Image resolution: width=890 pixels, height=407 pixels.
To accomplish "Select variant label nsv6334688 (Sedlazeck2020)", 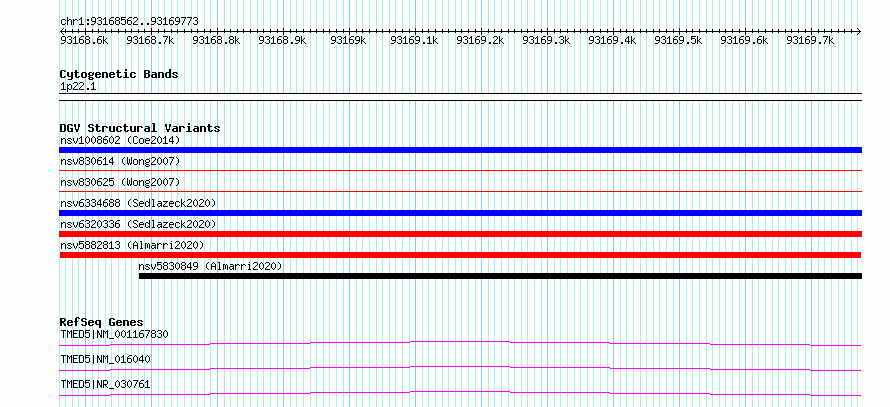I will point(138,203).
